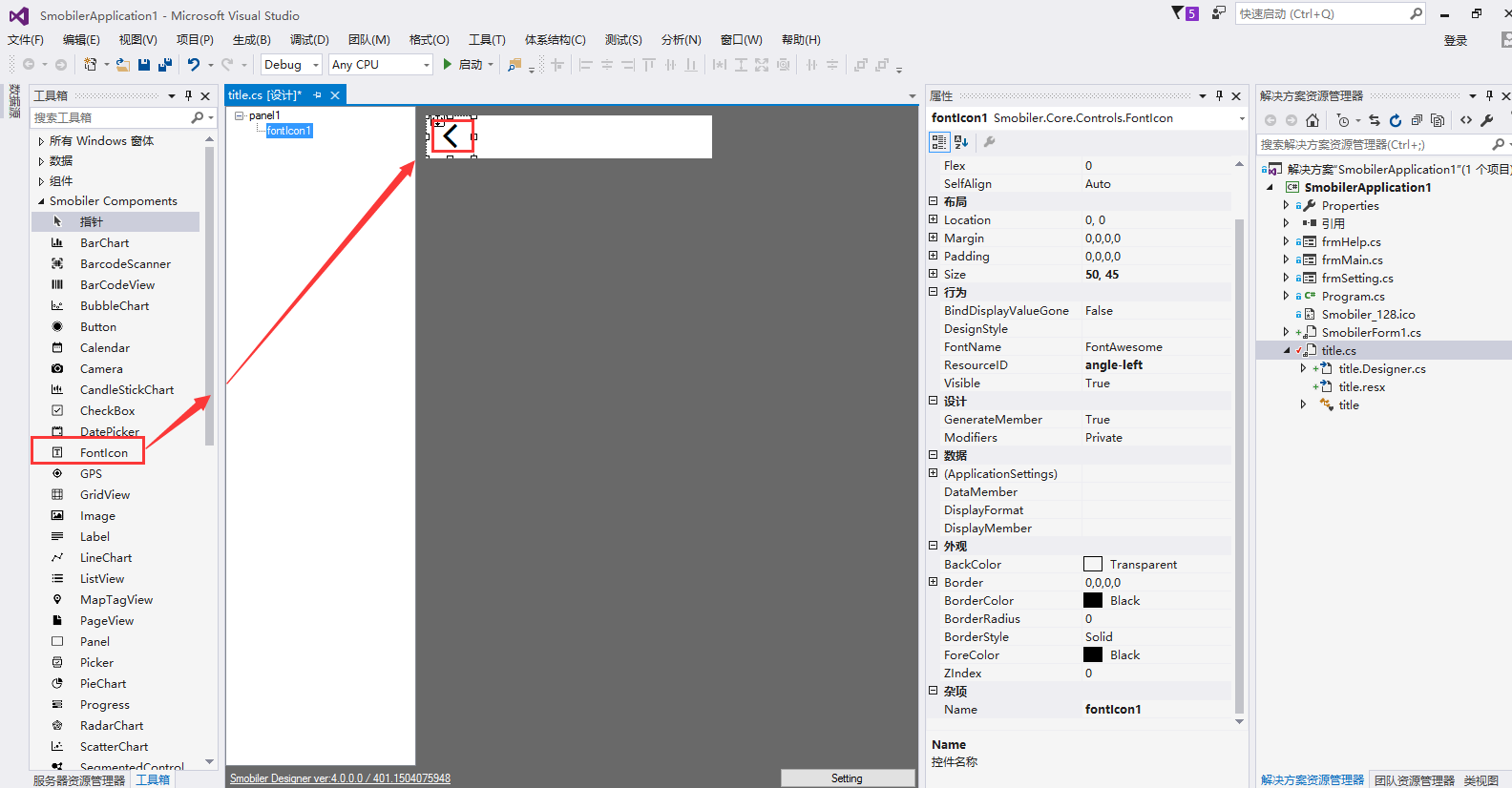Viewport: 1512px width, 788px height.
Task: Click the feedback icon beside notifications flag
Action: (1219, 12)
